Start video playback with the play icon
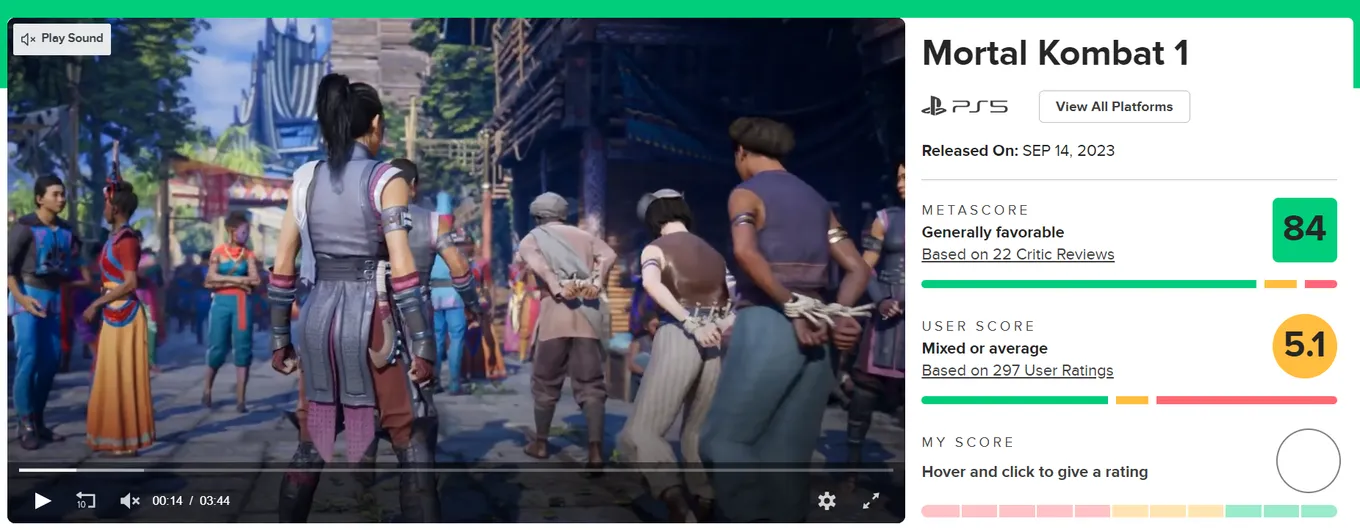The width and height of the screenshot is (1360, 530). (43, 500)
